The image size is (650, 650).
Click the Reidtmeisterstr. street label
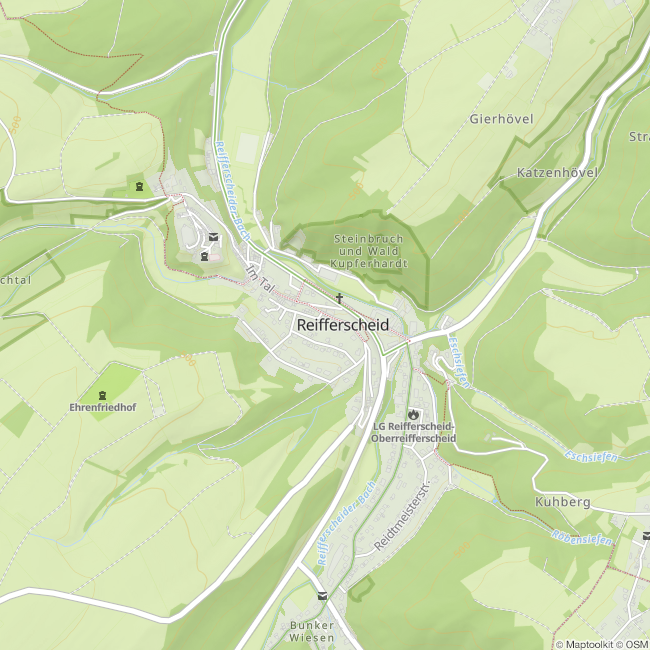click(402, 515)
